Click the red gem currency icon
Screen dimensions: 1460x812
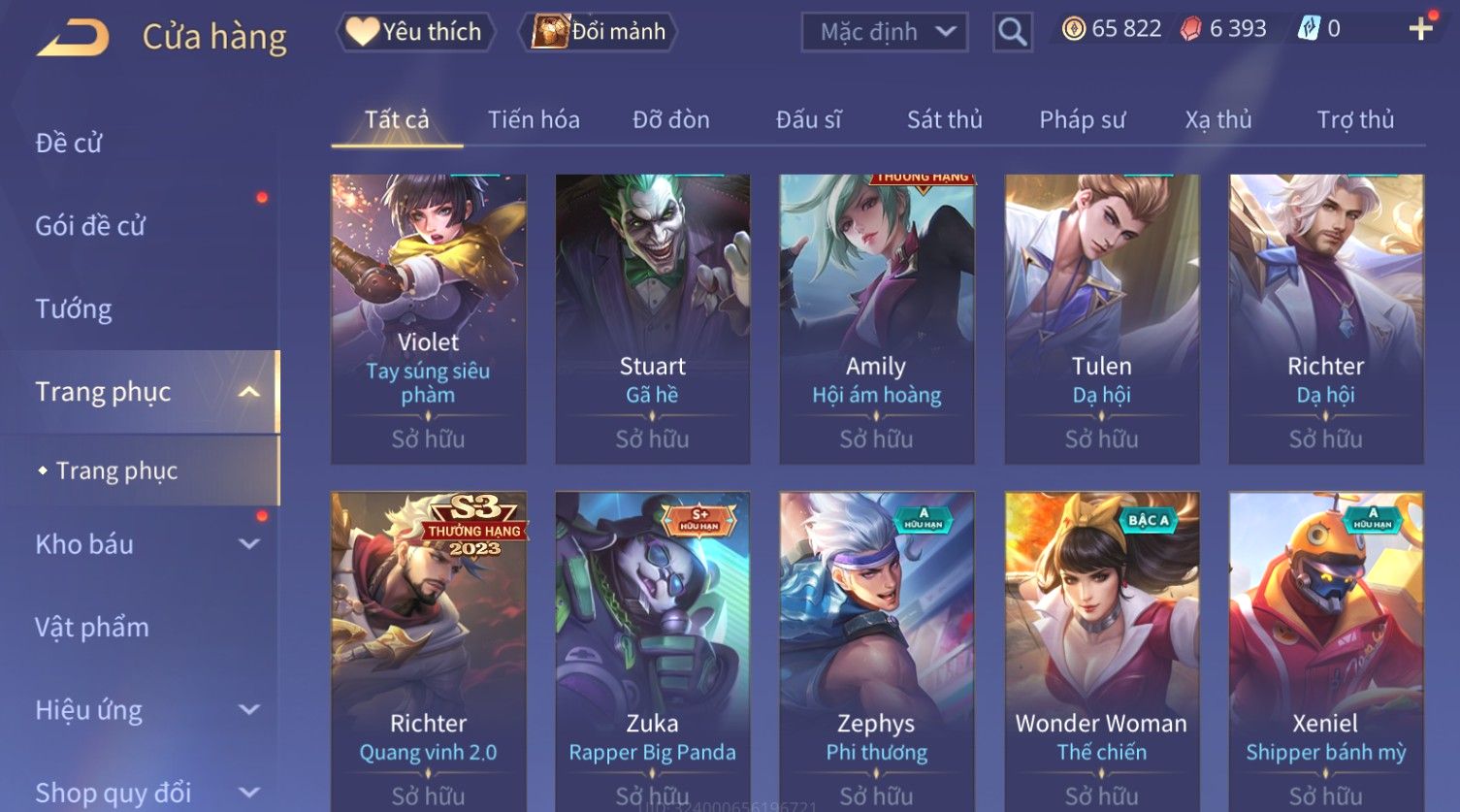click(x=1191, y=29)
